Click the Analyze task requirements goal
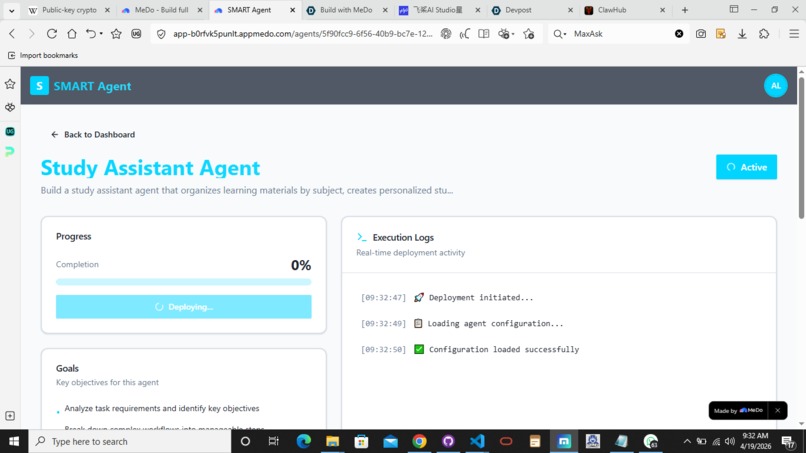The width and height of the screenshot is (806, 453). pos(161,408)
